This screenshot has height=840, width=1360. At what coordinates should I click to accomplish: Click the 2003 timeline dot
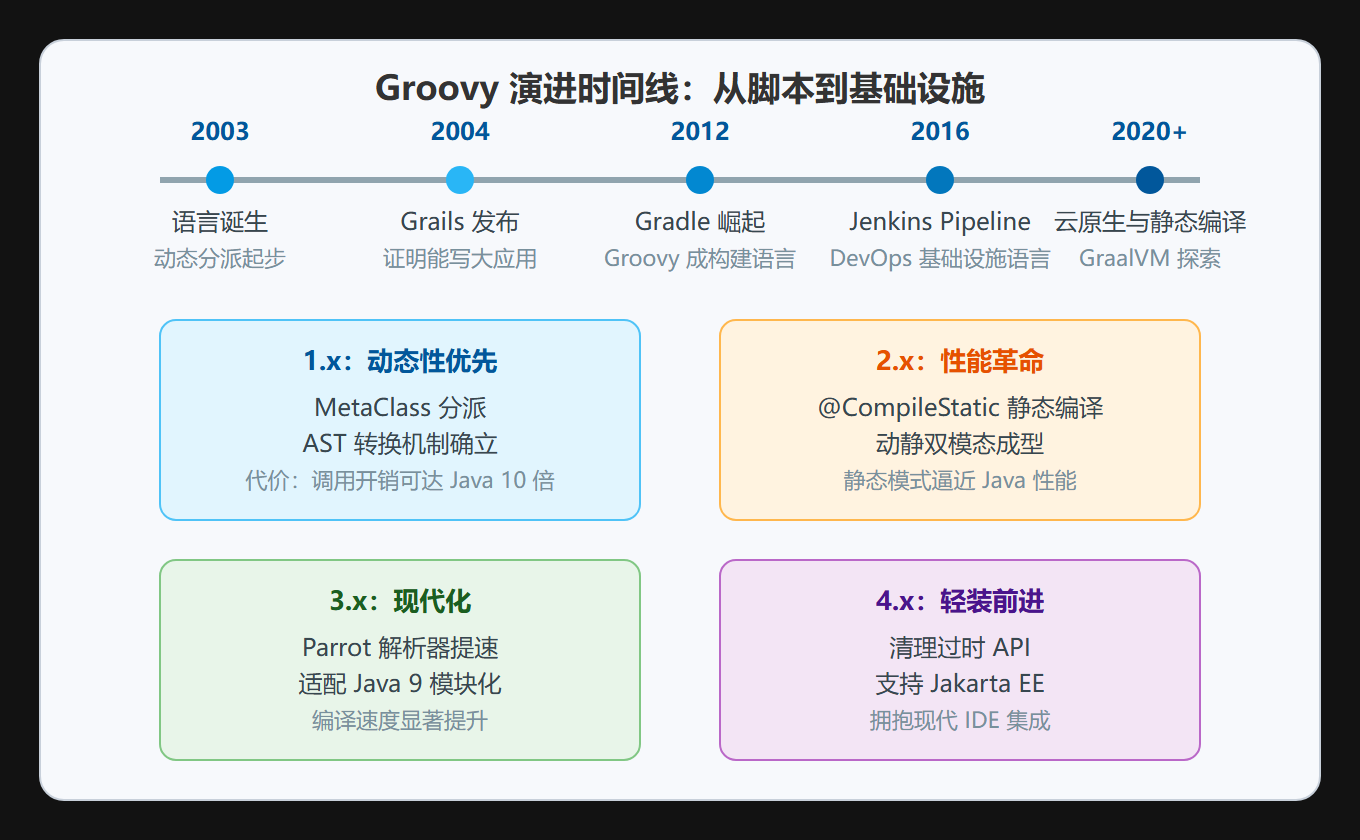(x=220, y=180)
